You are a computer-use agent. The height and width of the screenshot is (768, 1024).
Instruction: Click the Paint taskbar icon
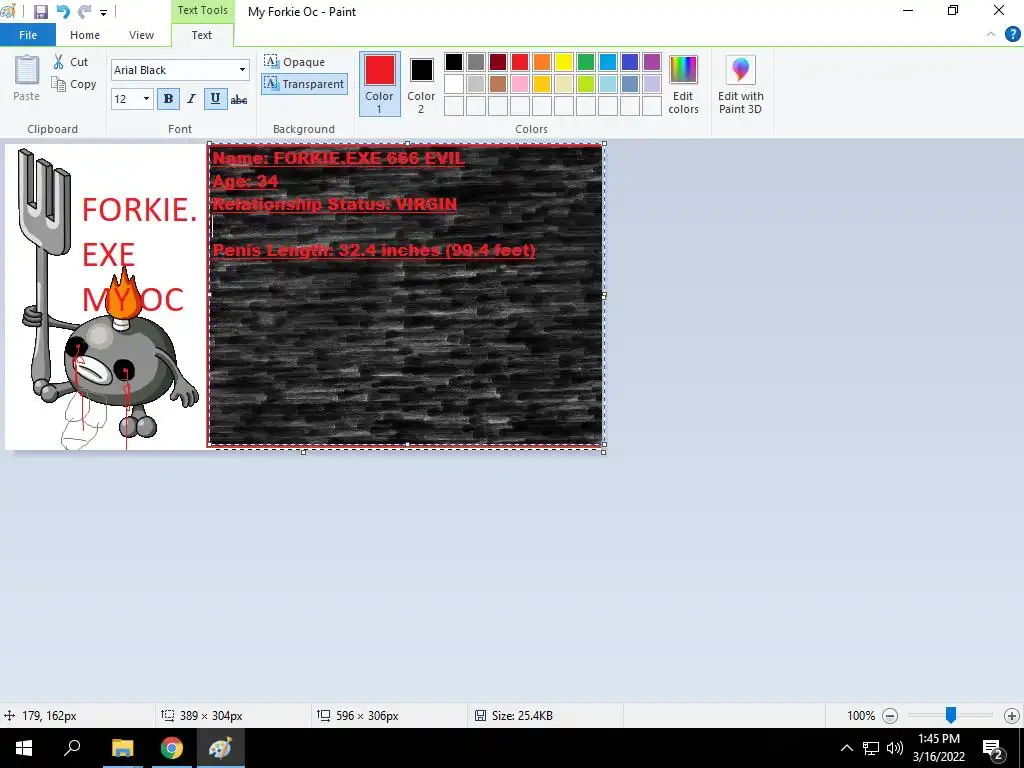click(221, 748)
